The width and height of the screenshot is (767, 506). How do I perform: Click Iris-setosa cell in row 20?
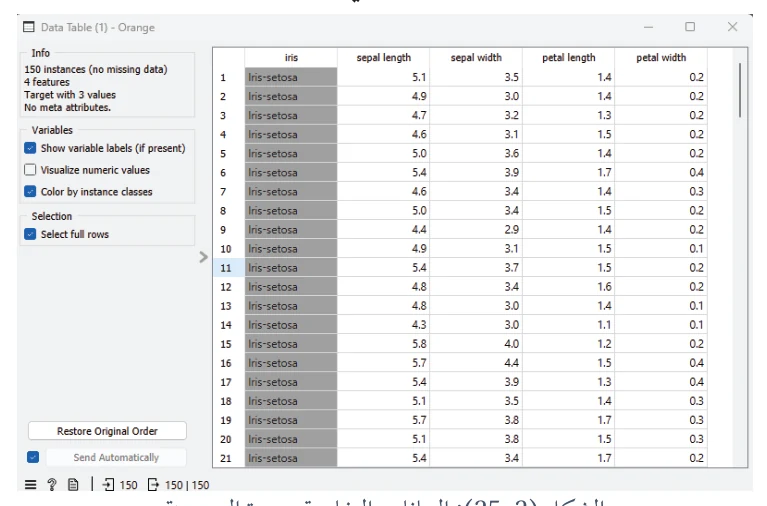tap(291, 439)
